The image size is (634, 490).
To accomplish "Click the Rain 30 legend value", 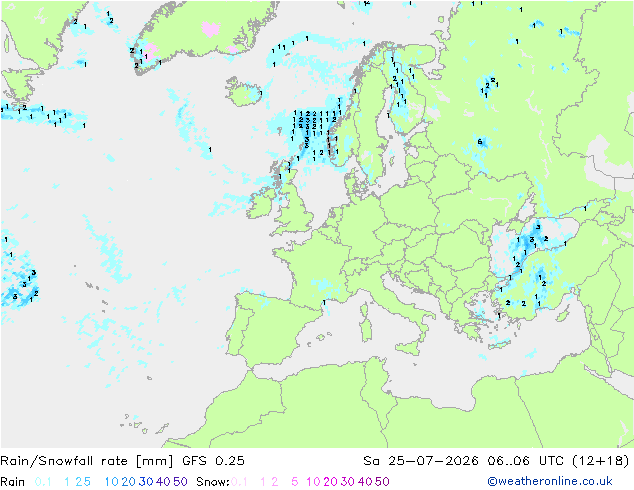I will pos(146,482).
